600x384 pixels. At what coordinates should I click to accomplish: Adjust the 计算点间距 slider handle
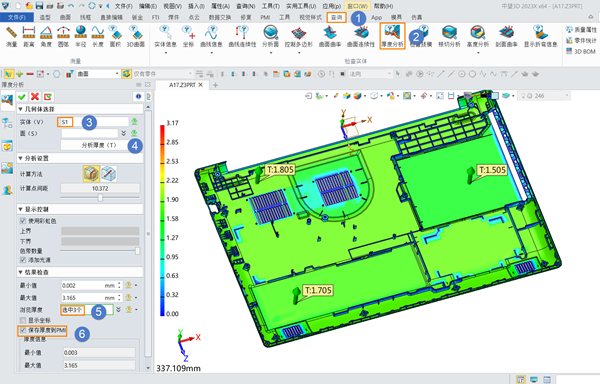100,198
